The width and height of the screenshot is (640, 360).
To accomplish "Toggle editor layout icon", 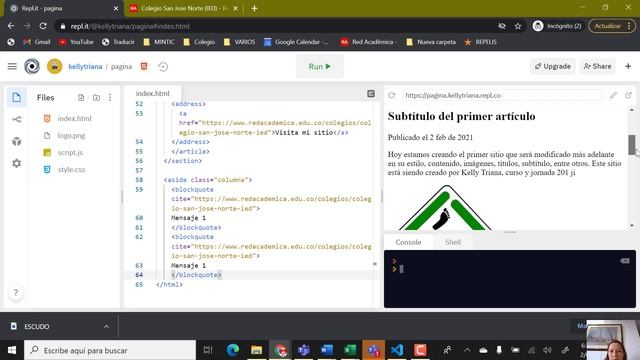I will (x=371, y=94).
